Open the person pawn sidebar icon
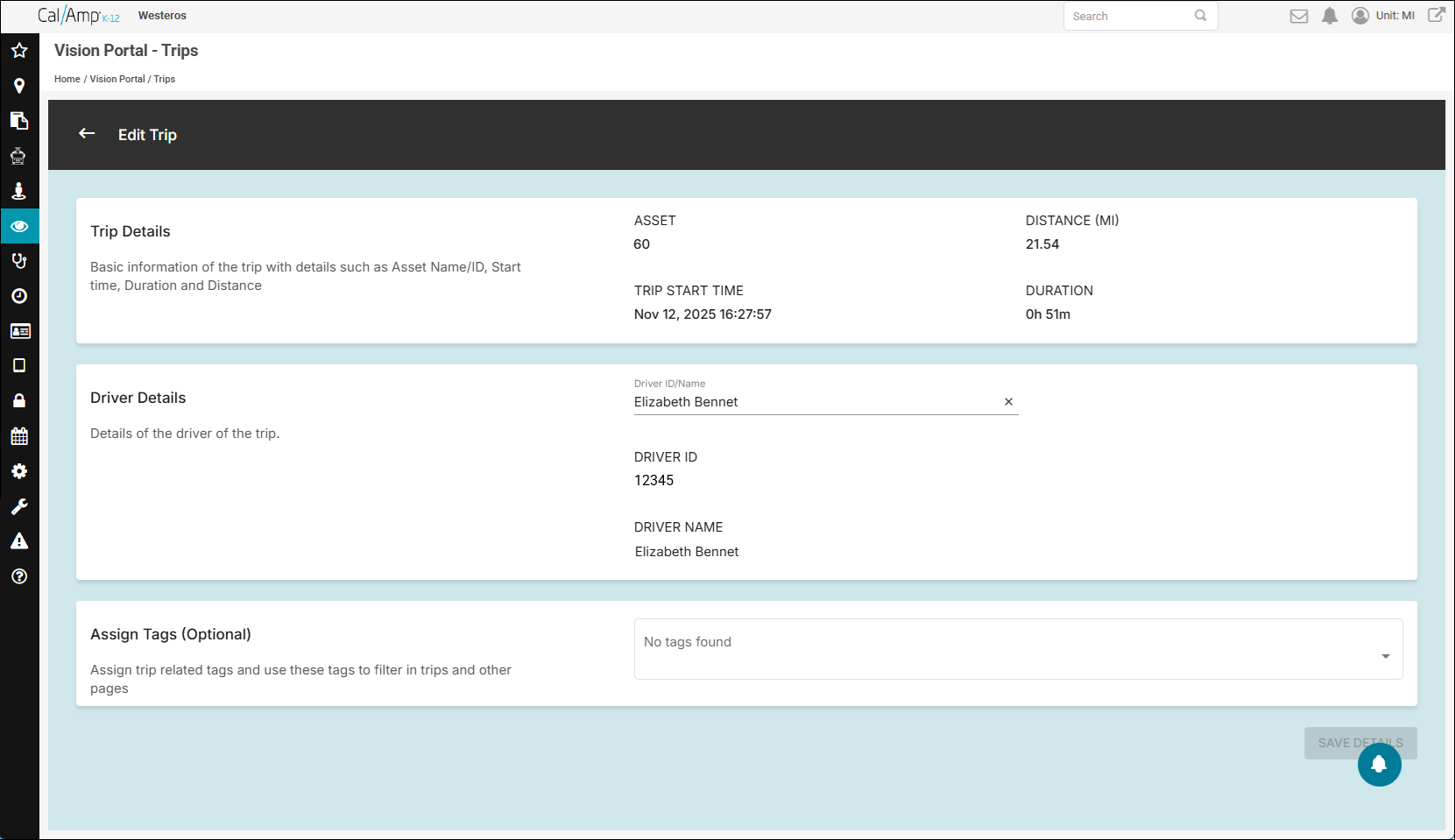The width and height of the screenshot is (1455, 840). pos(19,191)
